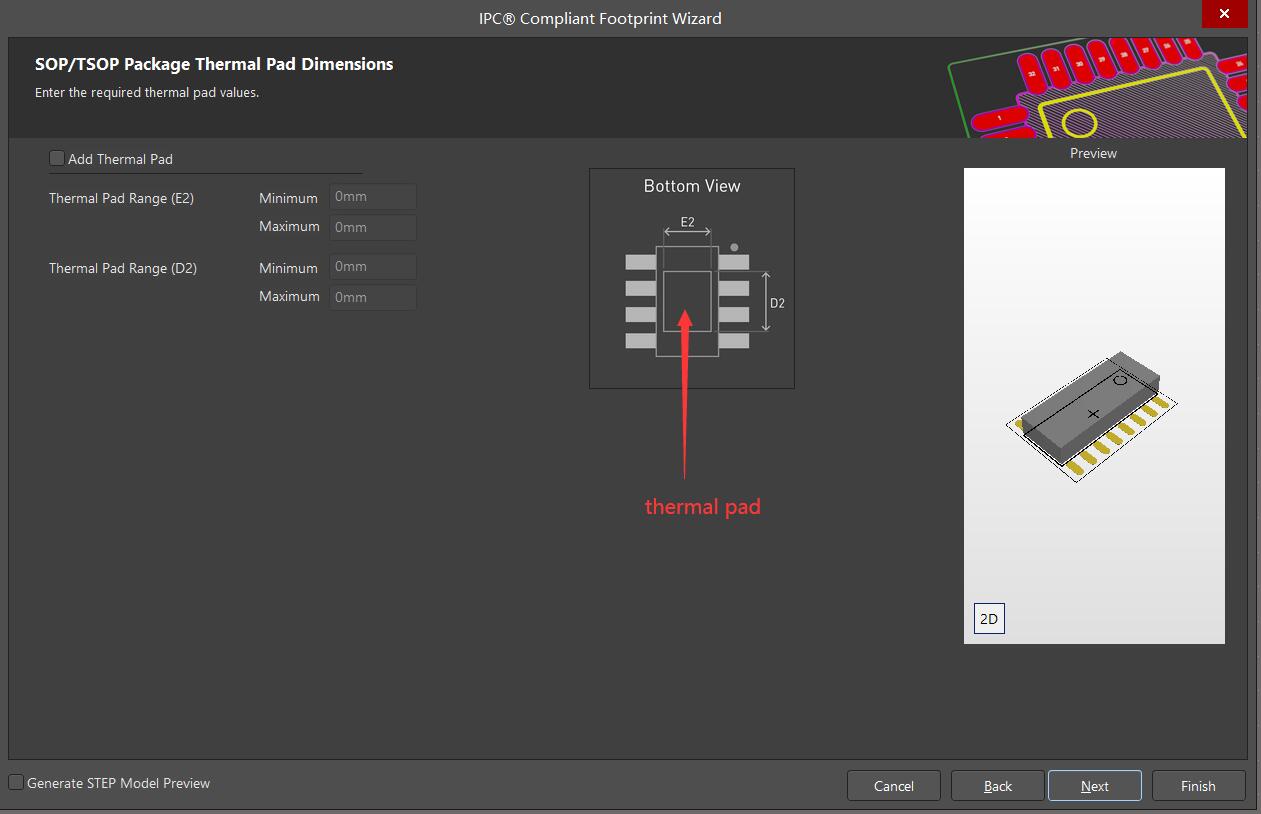The image size is (1261, 814).
Task: Click the Thermal Pad Range (D2) label
Action: 123,268
